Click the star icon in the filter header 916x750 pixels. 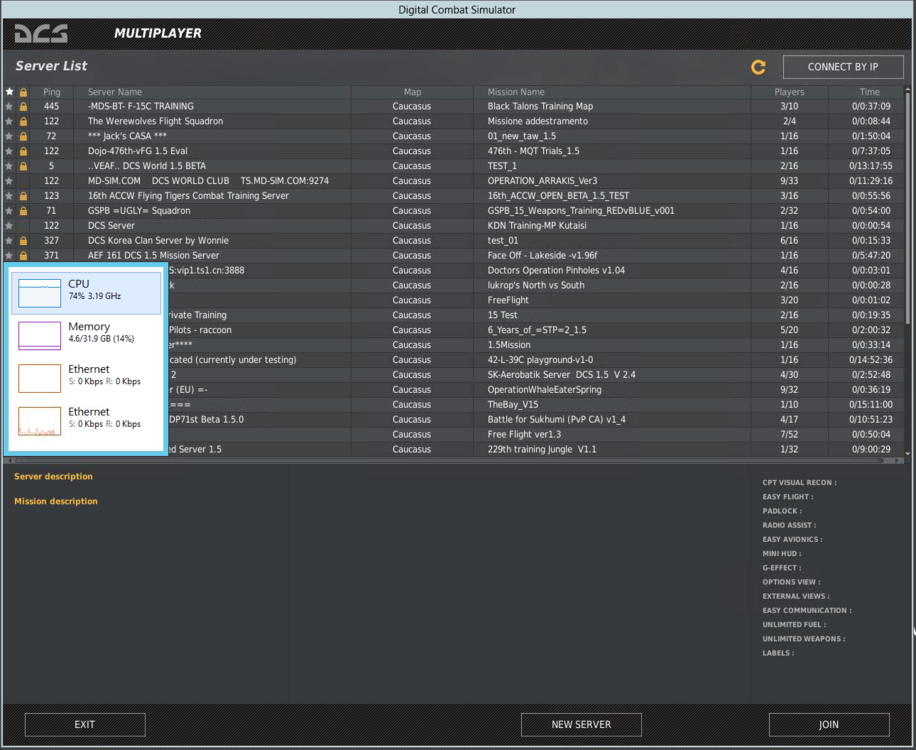(x=10, y=91)
